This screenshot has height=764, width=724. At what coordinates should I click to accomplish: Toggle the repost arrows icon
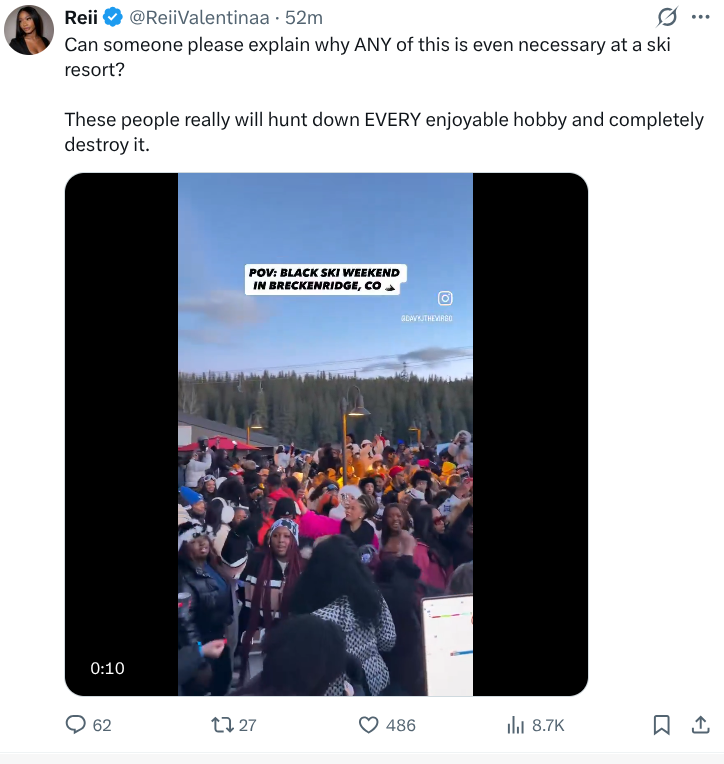(222, 725)
